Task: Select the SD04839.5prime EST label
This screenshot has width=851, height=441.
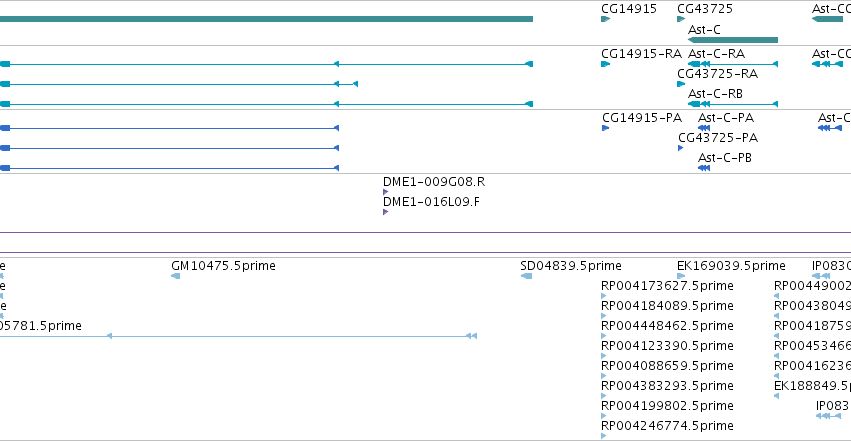Action: [x=570, y=266]
